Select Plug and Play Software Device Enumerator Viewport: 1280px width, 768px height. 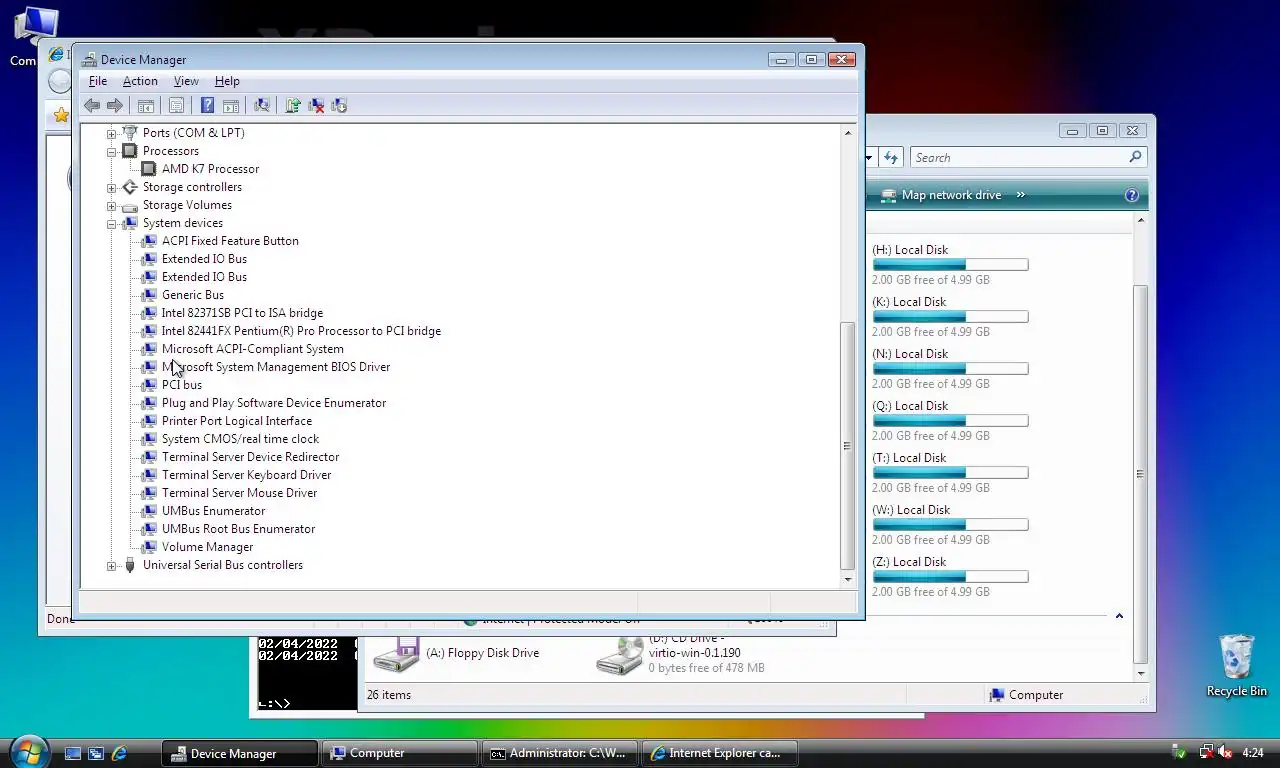pyautogui.click(x=273, y=403)
